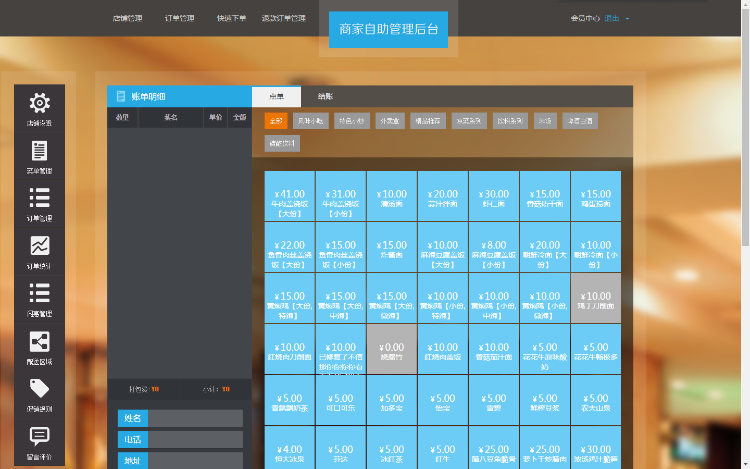Click the 单价 column header in 账单明细

pos(216,117)
